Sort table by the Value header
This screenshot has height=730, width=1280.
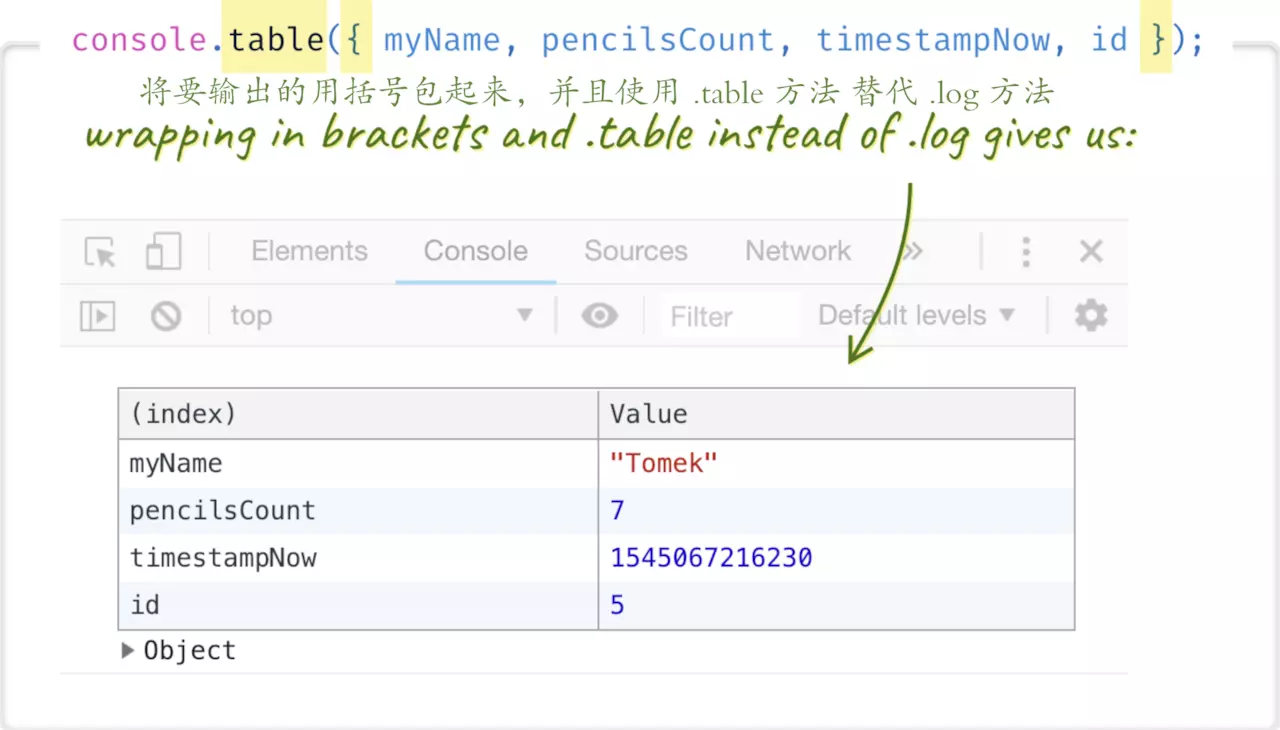click(x=836, y=414)
